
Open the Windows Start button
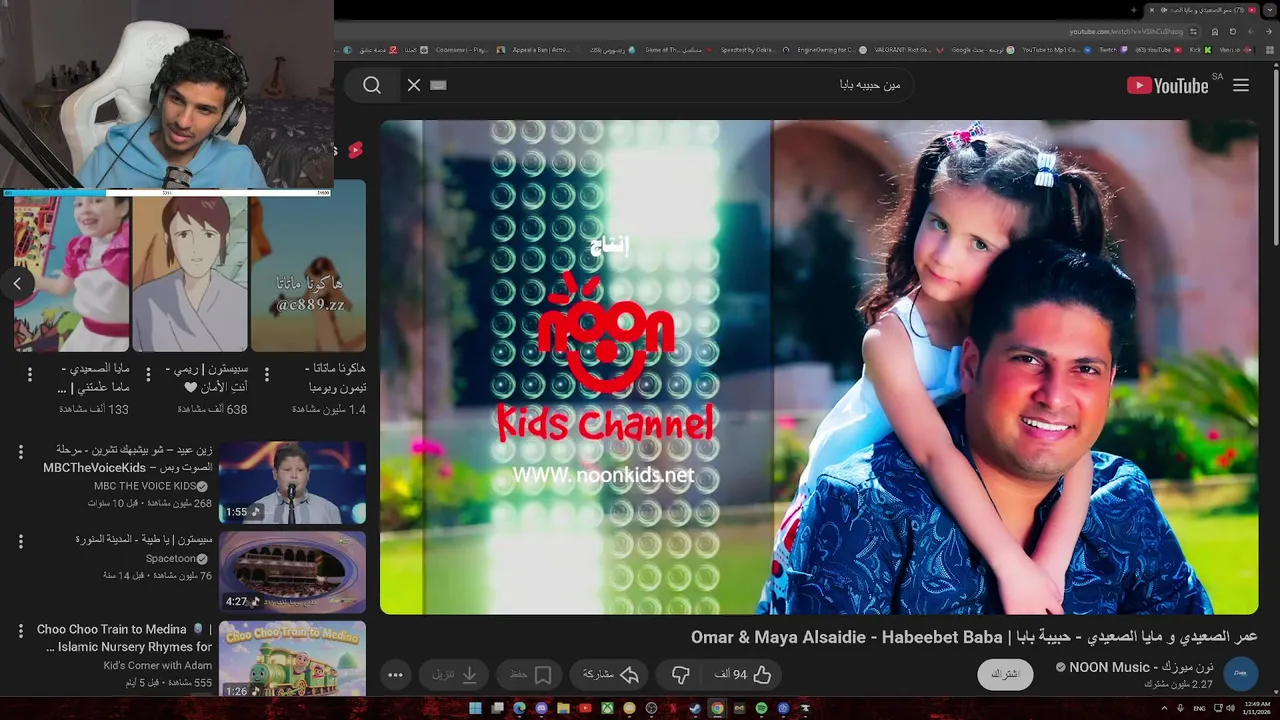point(475,708)
